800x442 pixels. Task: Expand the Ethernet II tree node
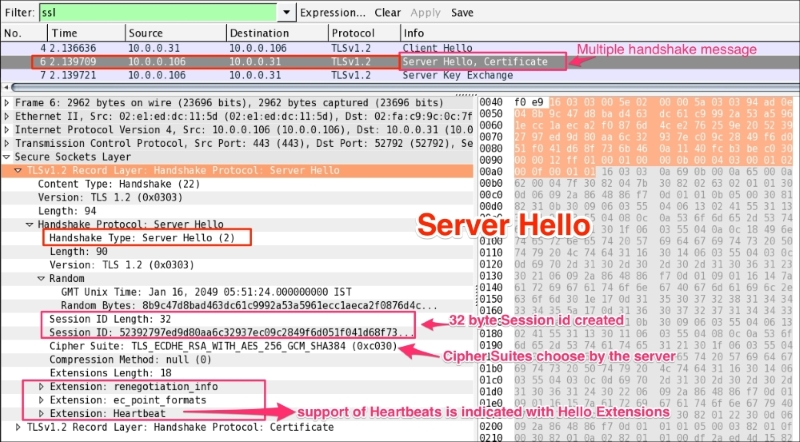click(7, 116)
